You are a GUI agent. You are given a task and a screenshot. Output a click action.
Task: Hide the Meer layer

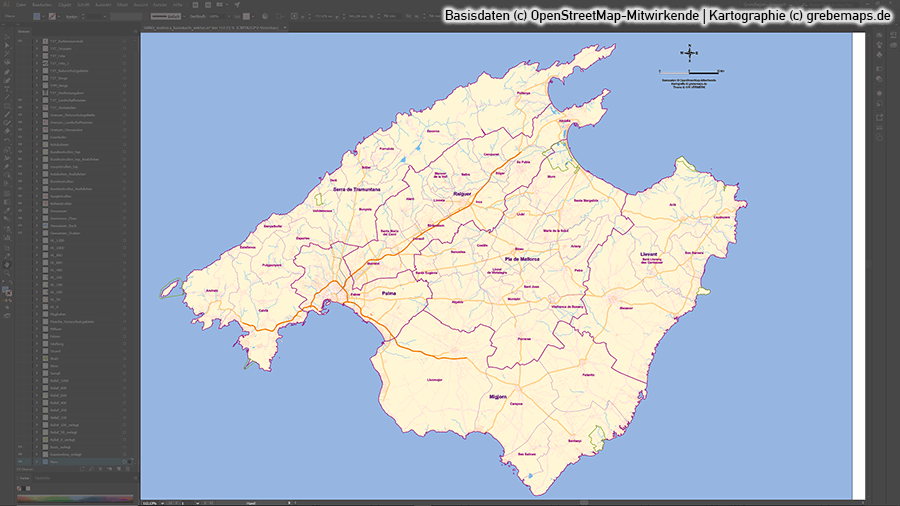[x=19, y=462]
